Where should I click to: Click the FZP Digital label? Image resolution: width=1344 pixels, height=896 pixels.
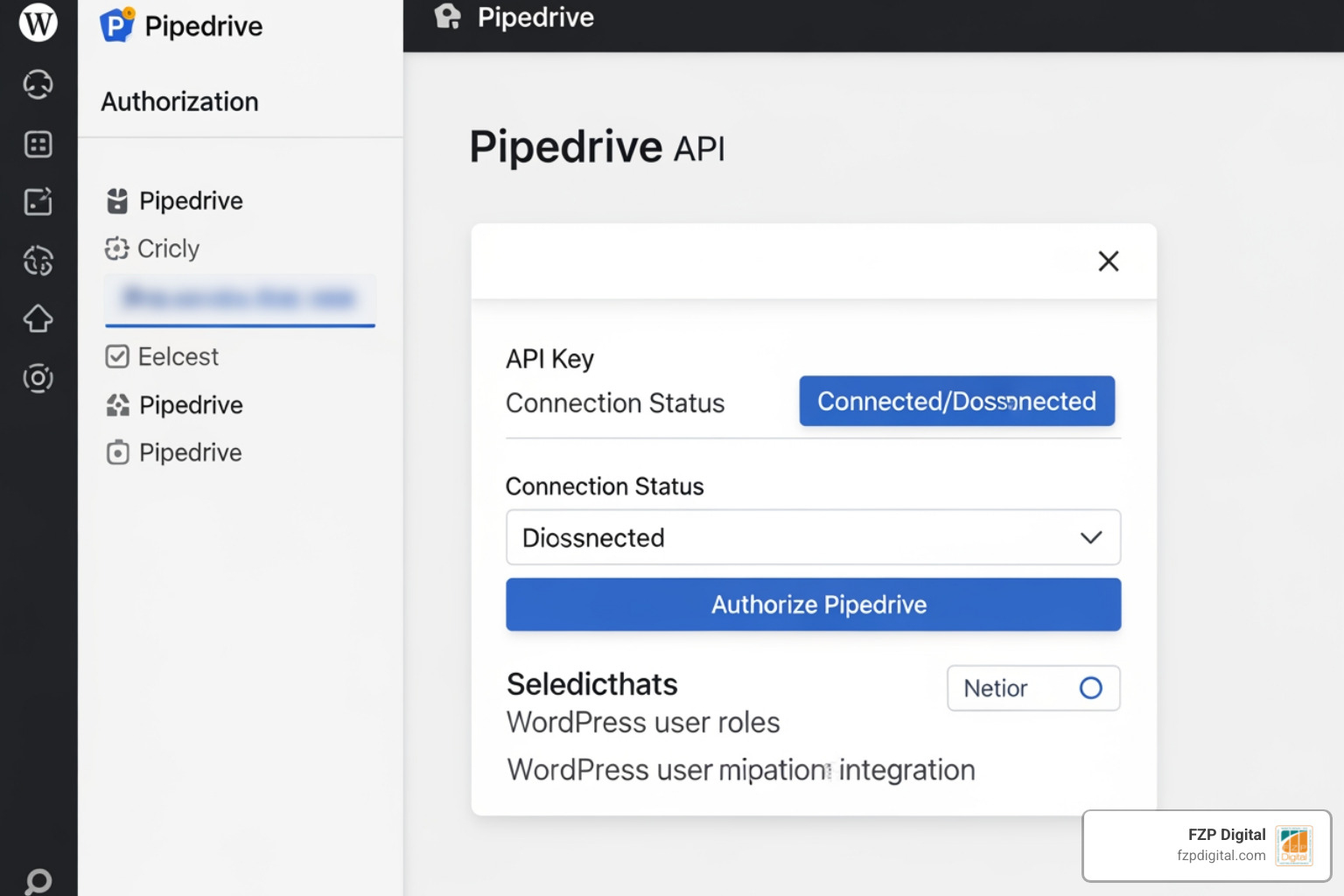coord(1227,835)
